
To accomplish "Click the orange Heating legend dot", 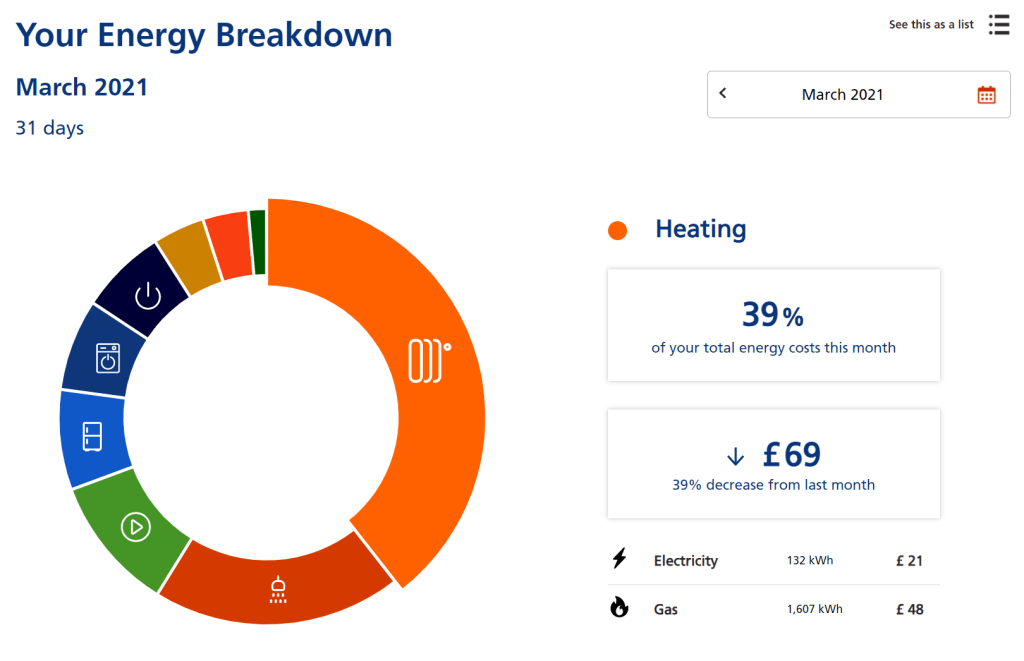I will pos(617,230).
